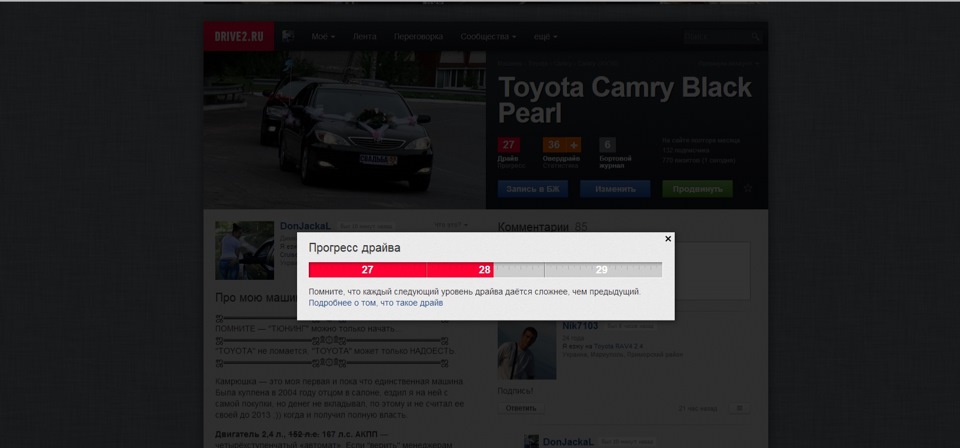Open the Лента menu item
The height and width of the screenshot is (448, 960).
pyautogui.click(x=364, y=37)
